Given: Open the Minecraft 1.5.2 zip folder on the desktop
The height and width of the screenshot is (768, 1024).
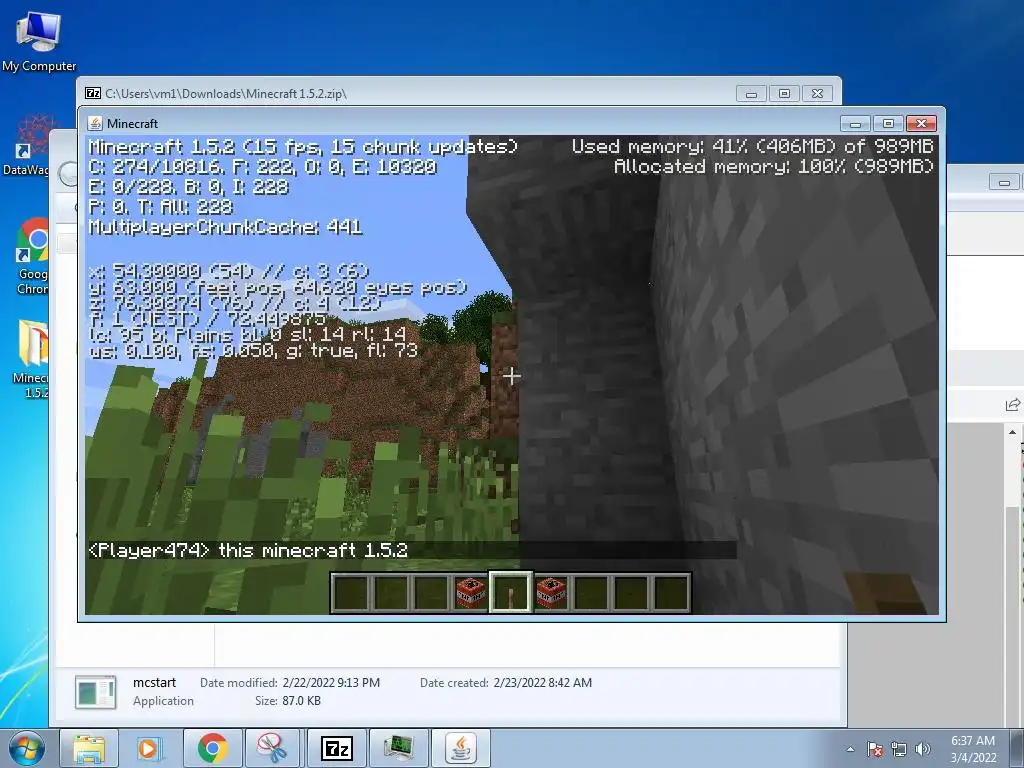Looking at the screenshot, I should tap(31, 359).
